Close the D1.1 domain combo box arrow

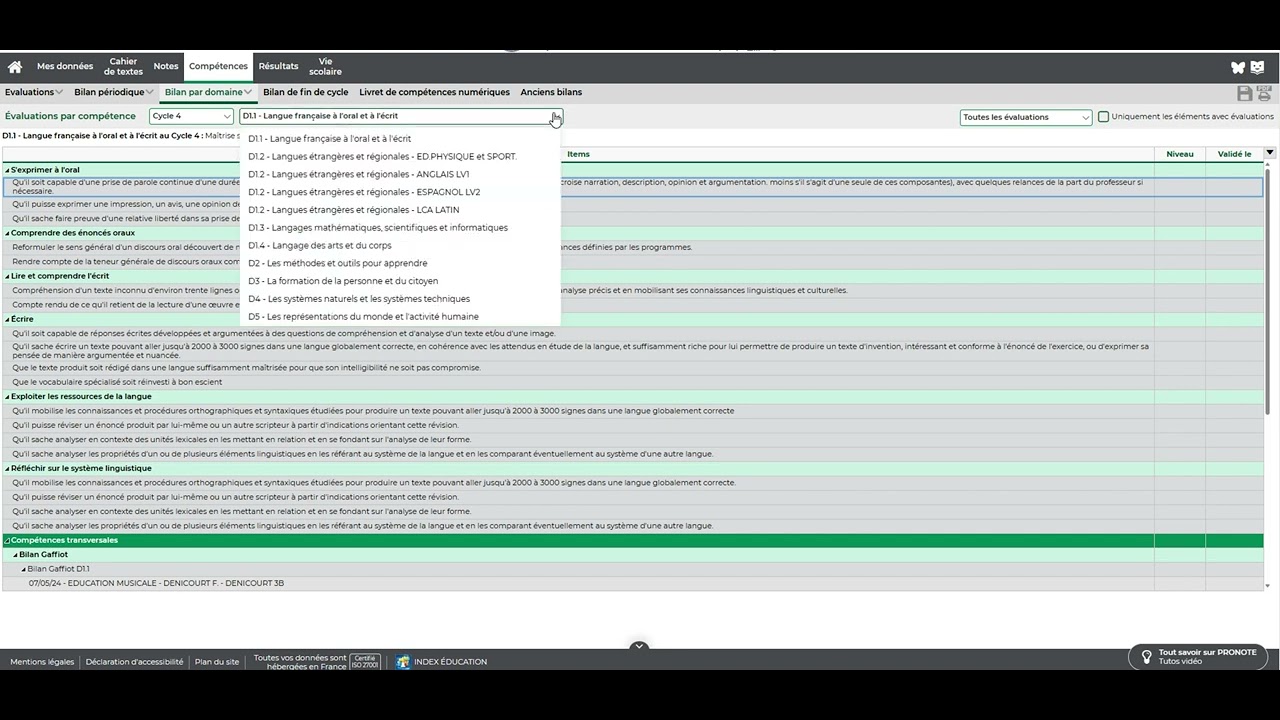[x=555, y=116]
